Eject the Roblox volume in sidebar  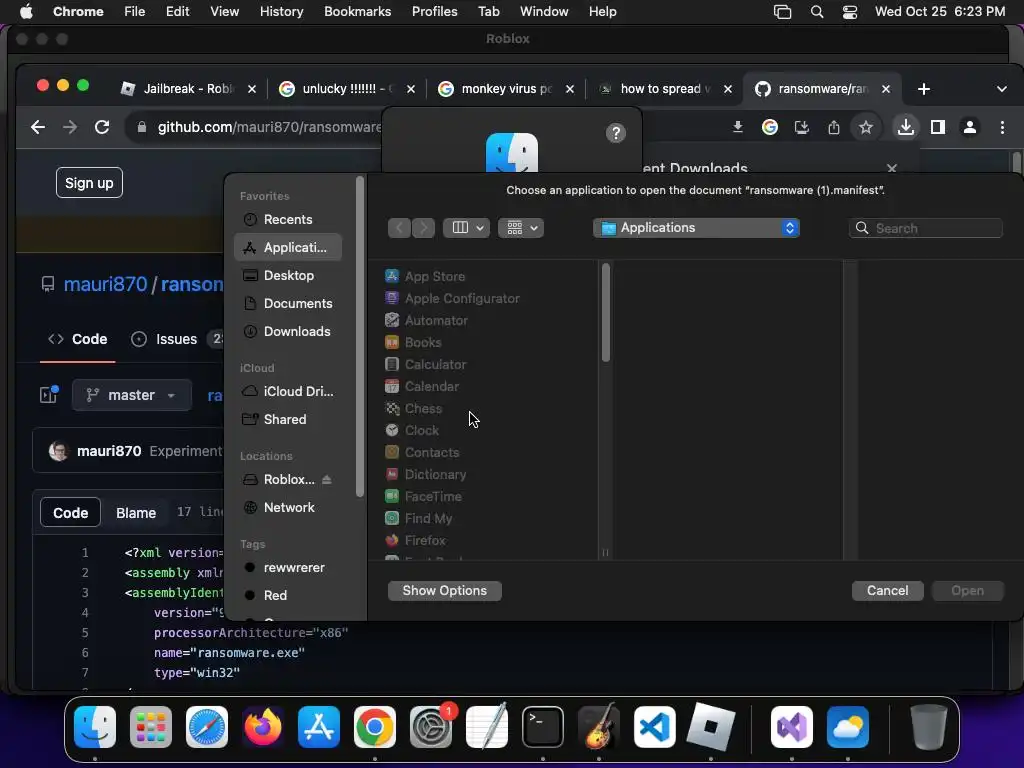click(327, 479)
